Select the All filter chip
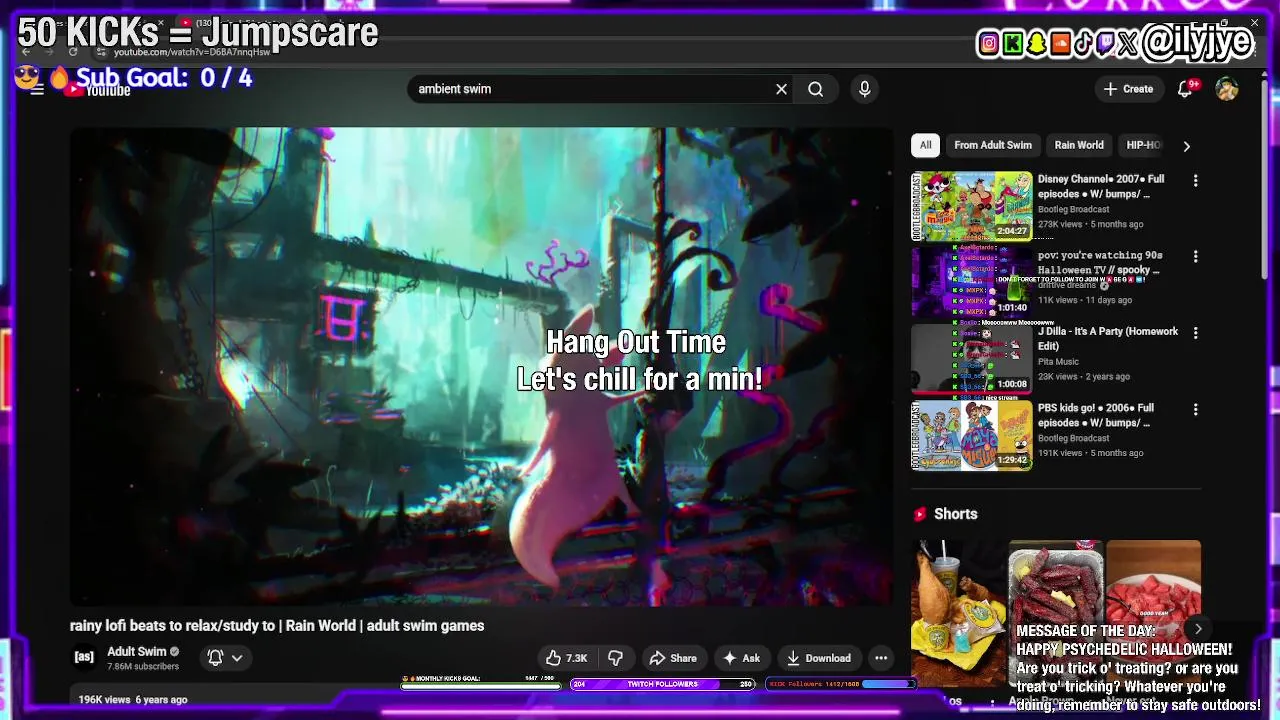The image size is (1280, 720). click(x=926, y=146)
